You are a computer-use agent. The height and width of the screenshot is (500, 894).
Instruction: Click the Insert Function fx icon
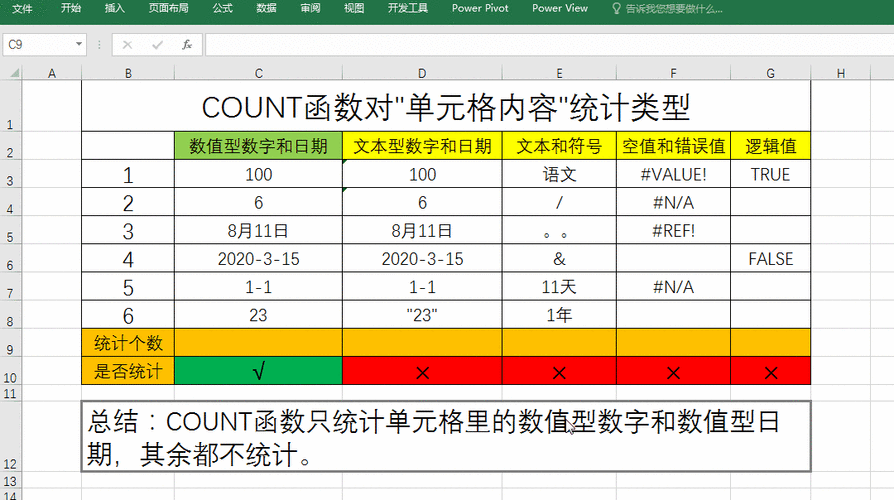[x=186, y=45]
